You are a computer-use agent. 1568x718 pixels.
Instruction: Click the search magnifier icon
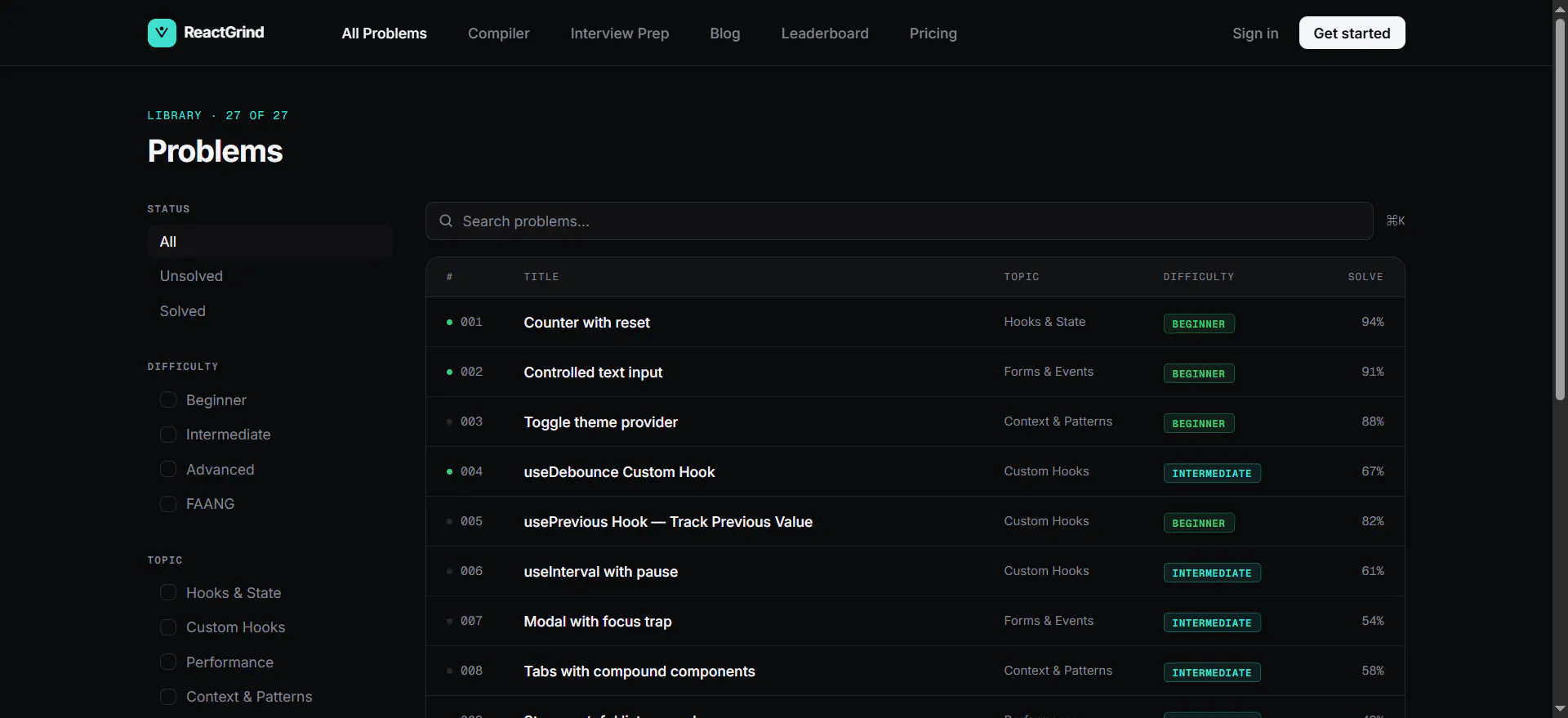coord(446,221)
